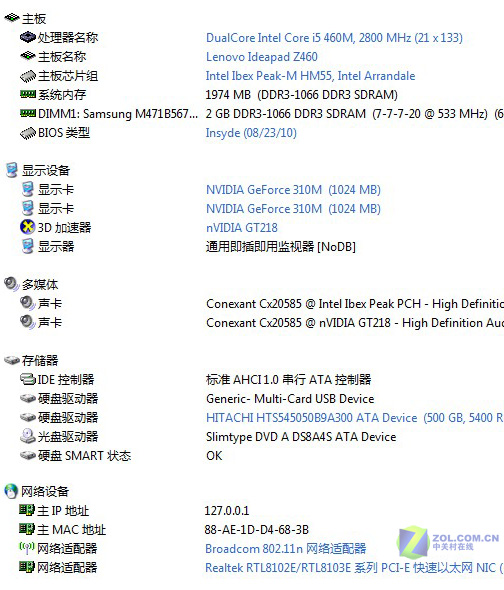Select the SMART status OK value
Viewport: 504px width, 590px height.
(x=214, y=456)
